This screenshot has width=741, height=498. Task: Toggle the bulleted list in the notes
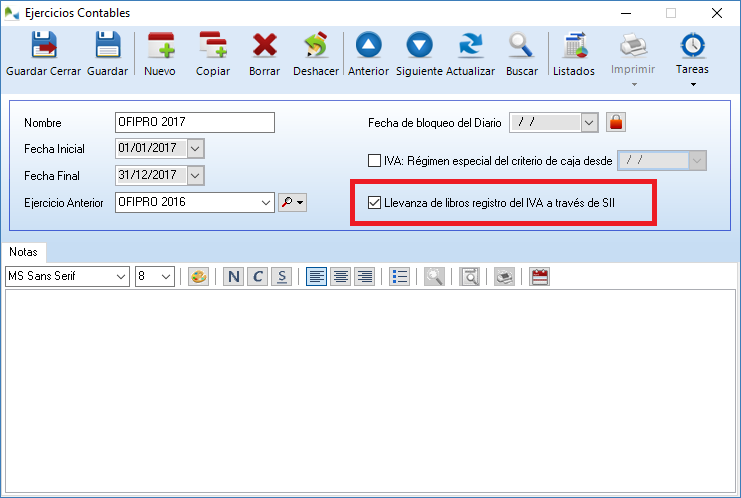399,276
